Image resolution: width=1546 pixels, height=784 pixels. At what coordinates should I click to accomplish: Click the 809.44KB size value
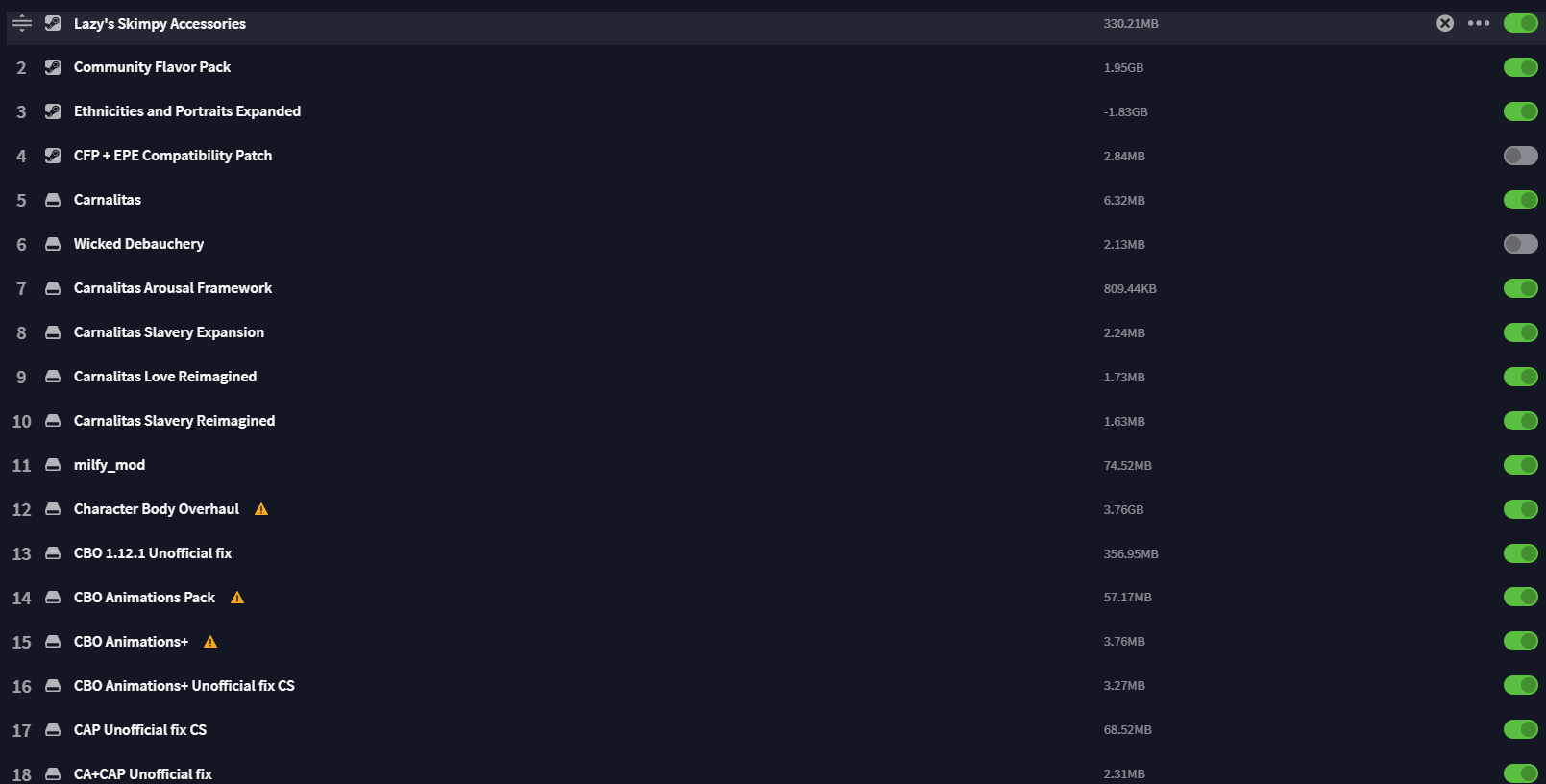pyautogui.click(x=1130, y=289)
